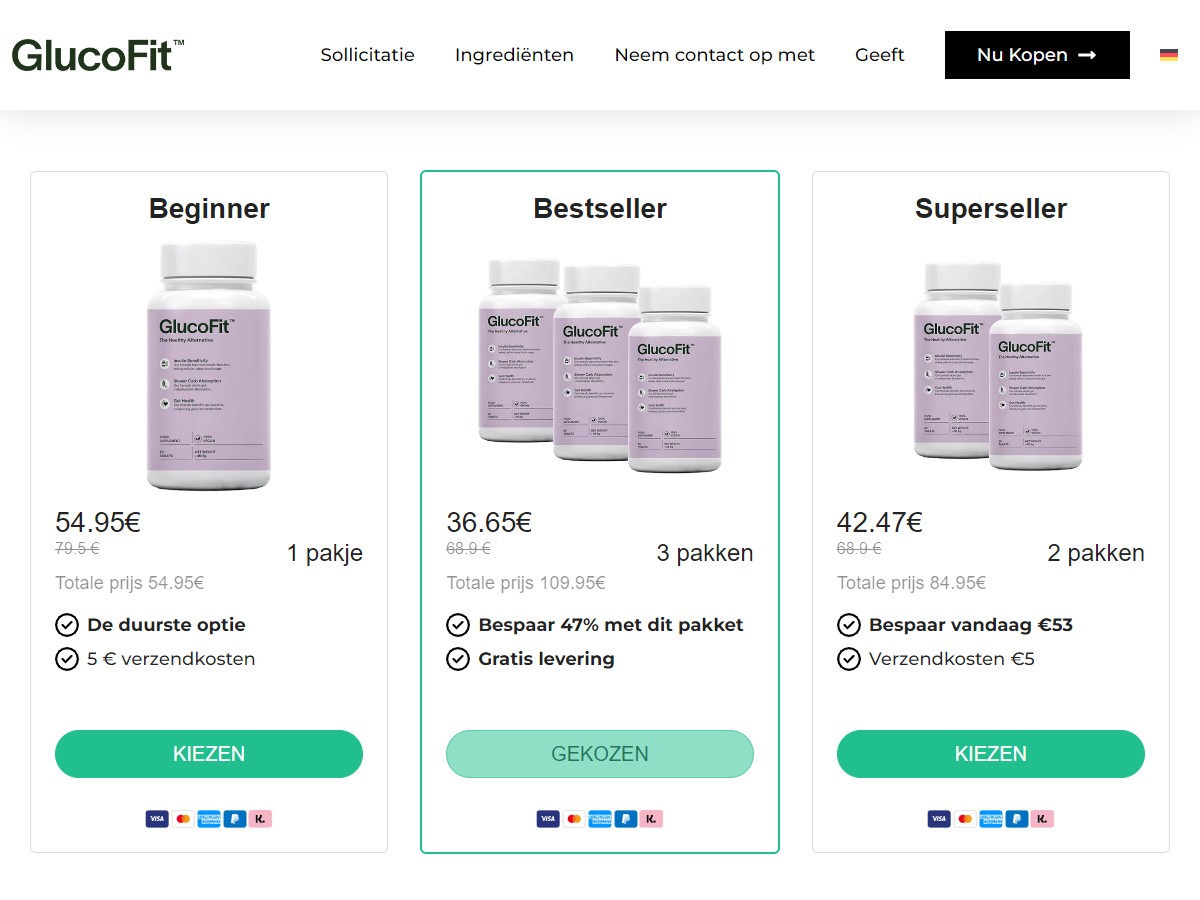Choose the Beginner package with KIEZEN
This screenshot has height=900, width=1200.
(209, 754)
